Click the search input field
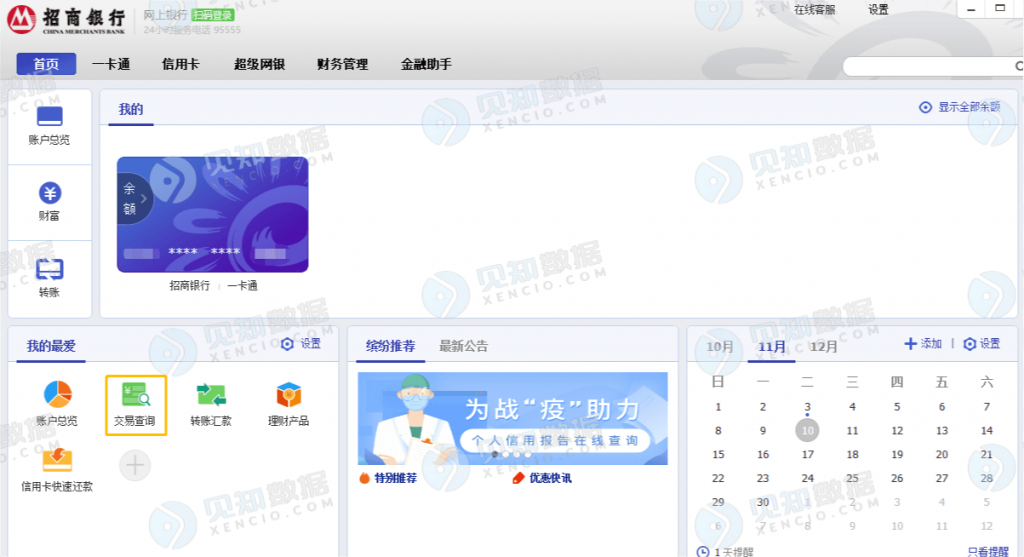This screenshot has width=1024, height=557. click(x=930, y=67)
